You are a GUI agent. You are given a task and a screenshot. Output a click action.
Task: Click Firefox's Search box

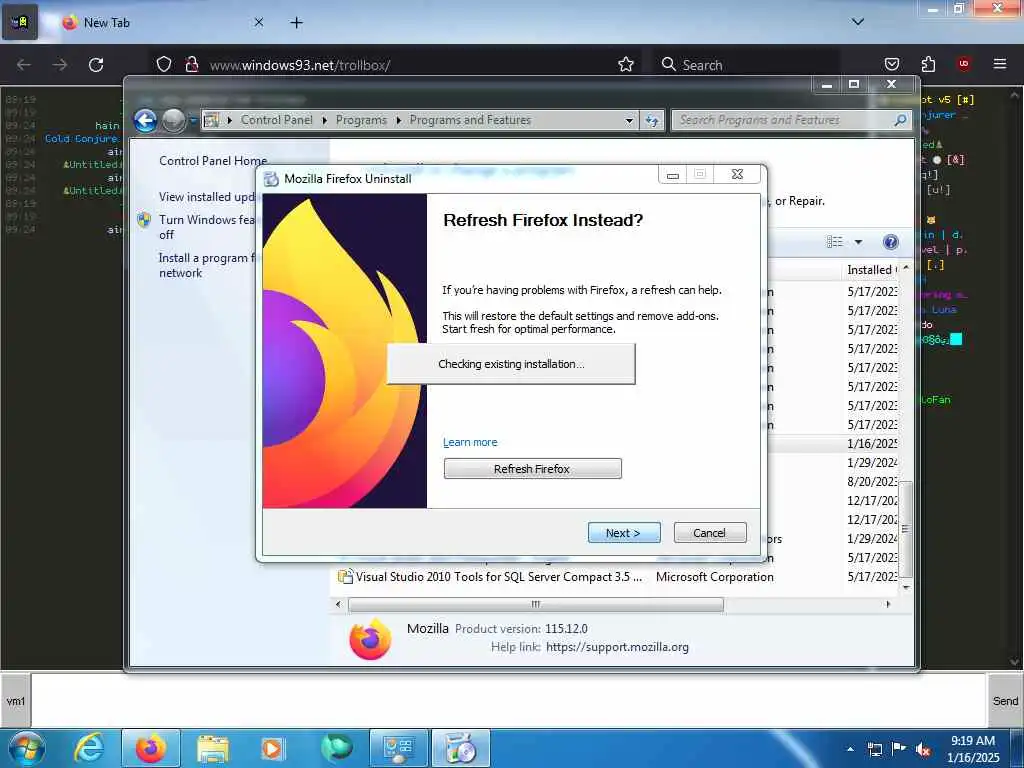[x=748, y=65]
